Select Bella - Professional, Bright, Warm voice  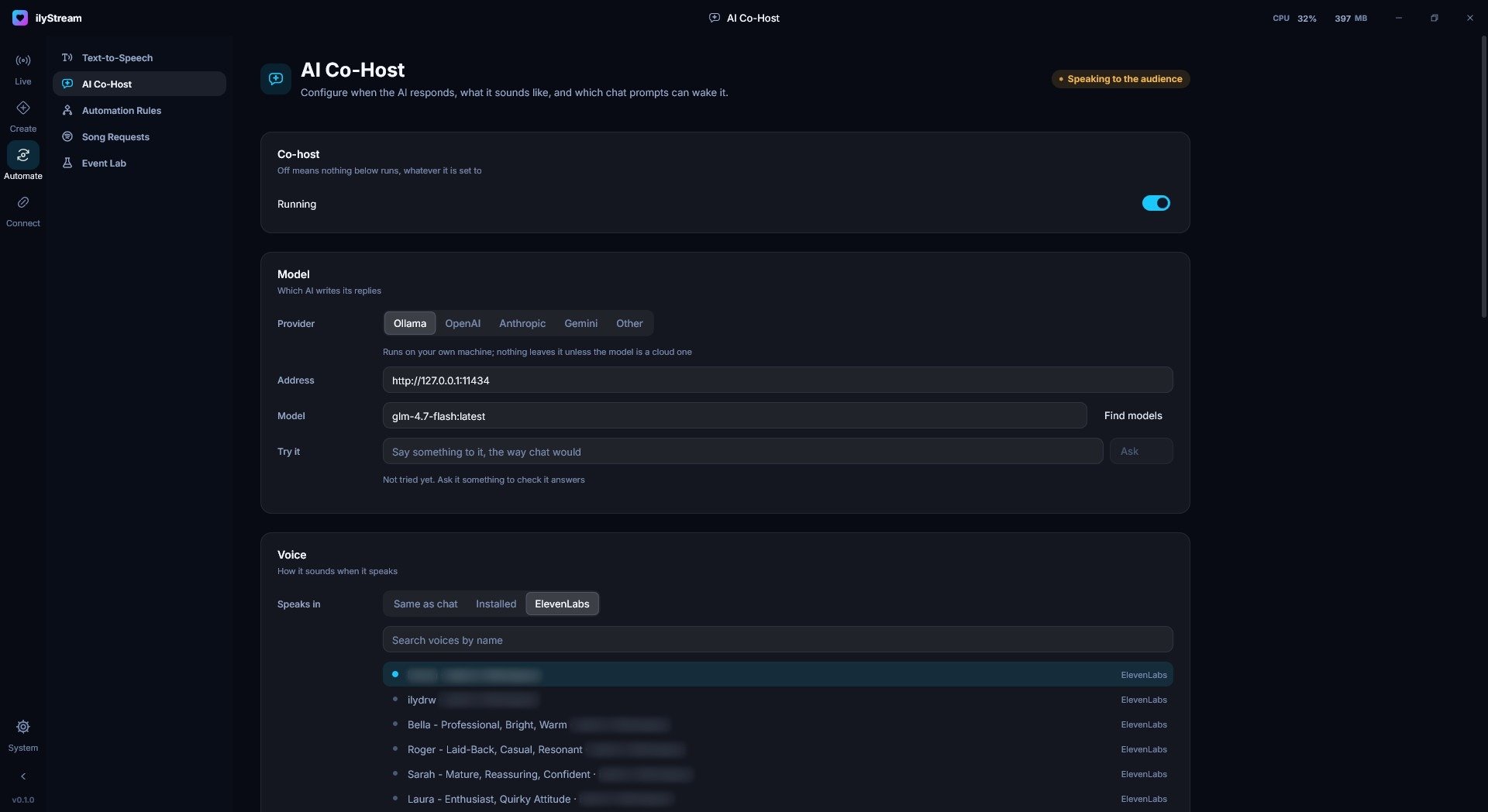tap(777, 724)
